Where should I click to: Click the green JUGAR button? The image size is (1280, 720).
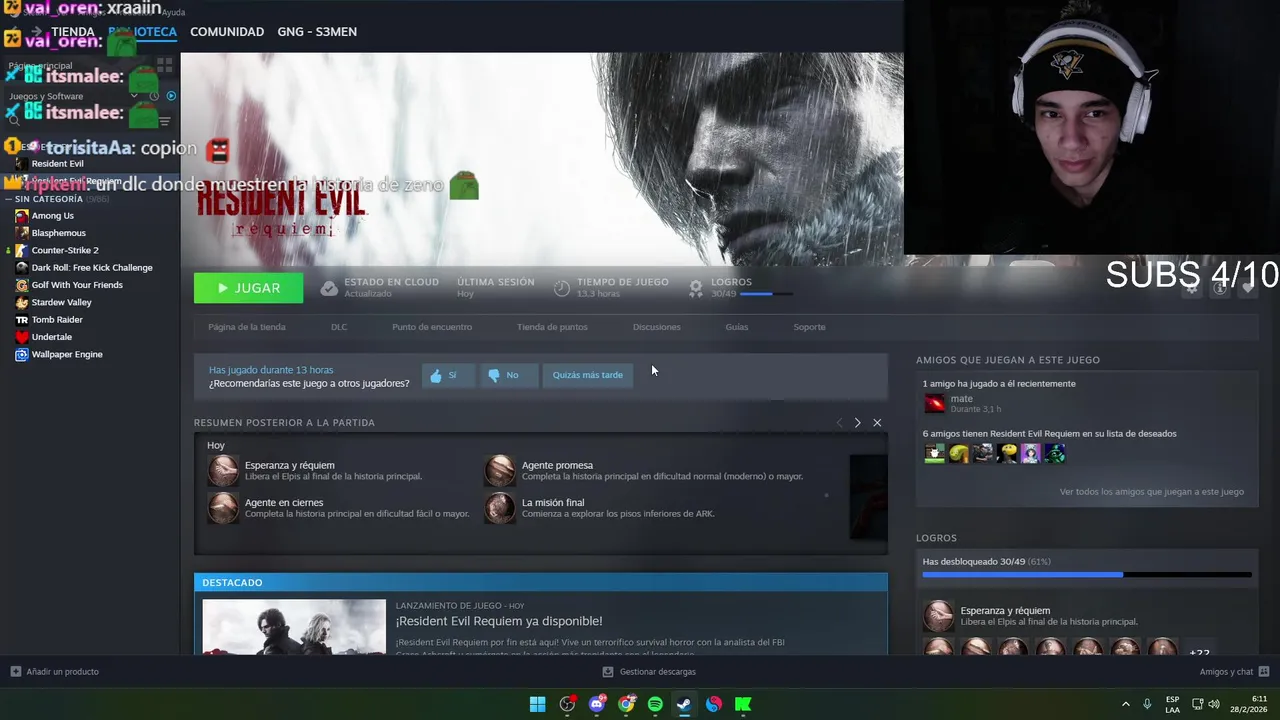click(248, 288)
